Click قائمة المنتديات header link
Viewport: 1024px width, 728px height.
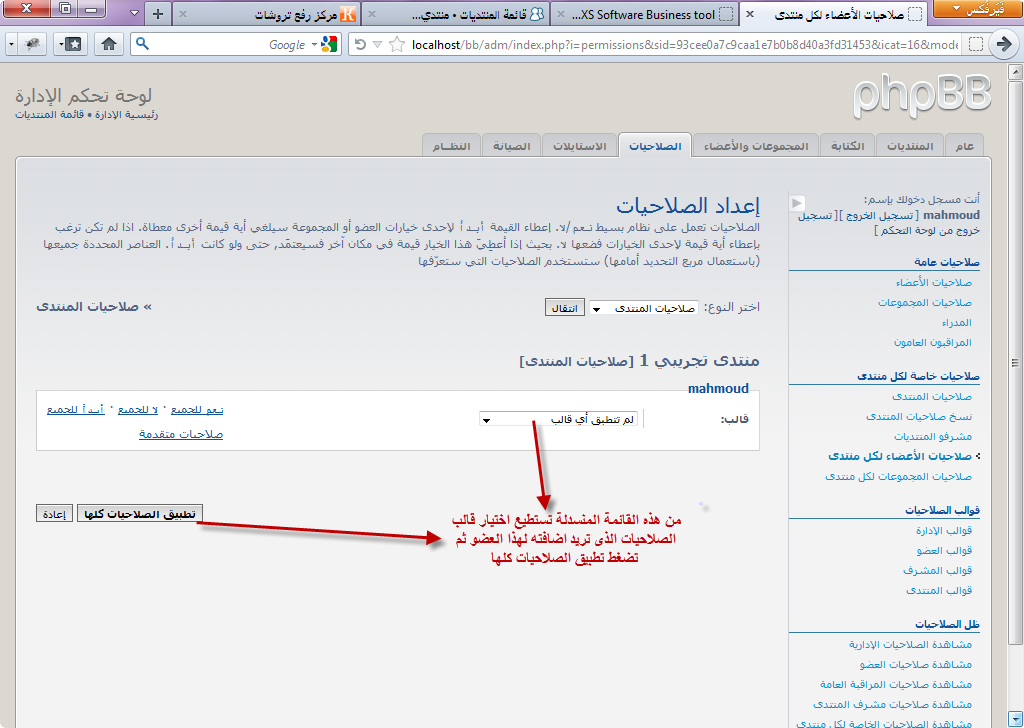pos(50,115)
